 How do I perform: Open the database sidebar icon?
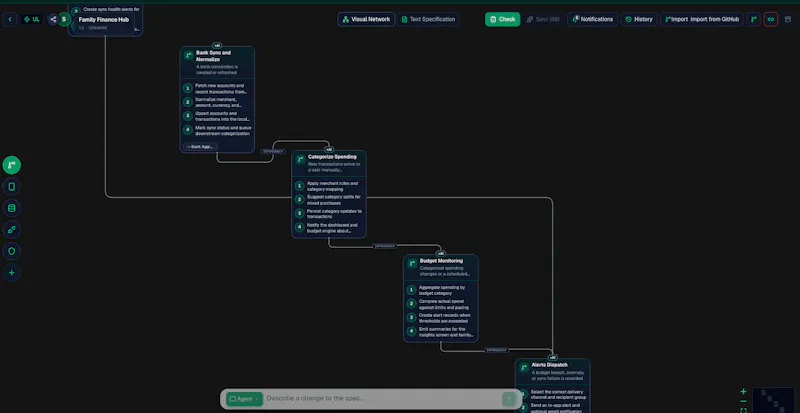tap(12, 208)
